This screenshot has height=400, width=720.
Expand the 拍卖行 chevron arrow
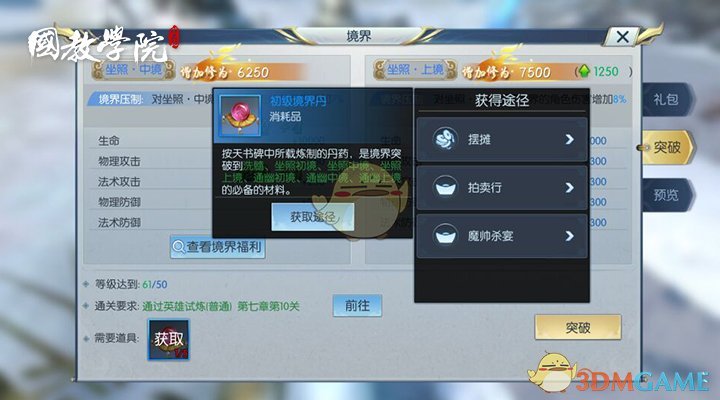click(x=569, y=187)
